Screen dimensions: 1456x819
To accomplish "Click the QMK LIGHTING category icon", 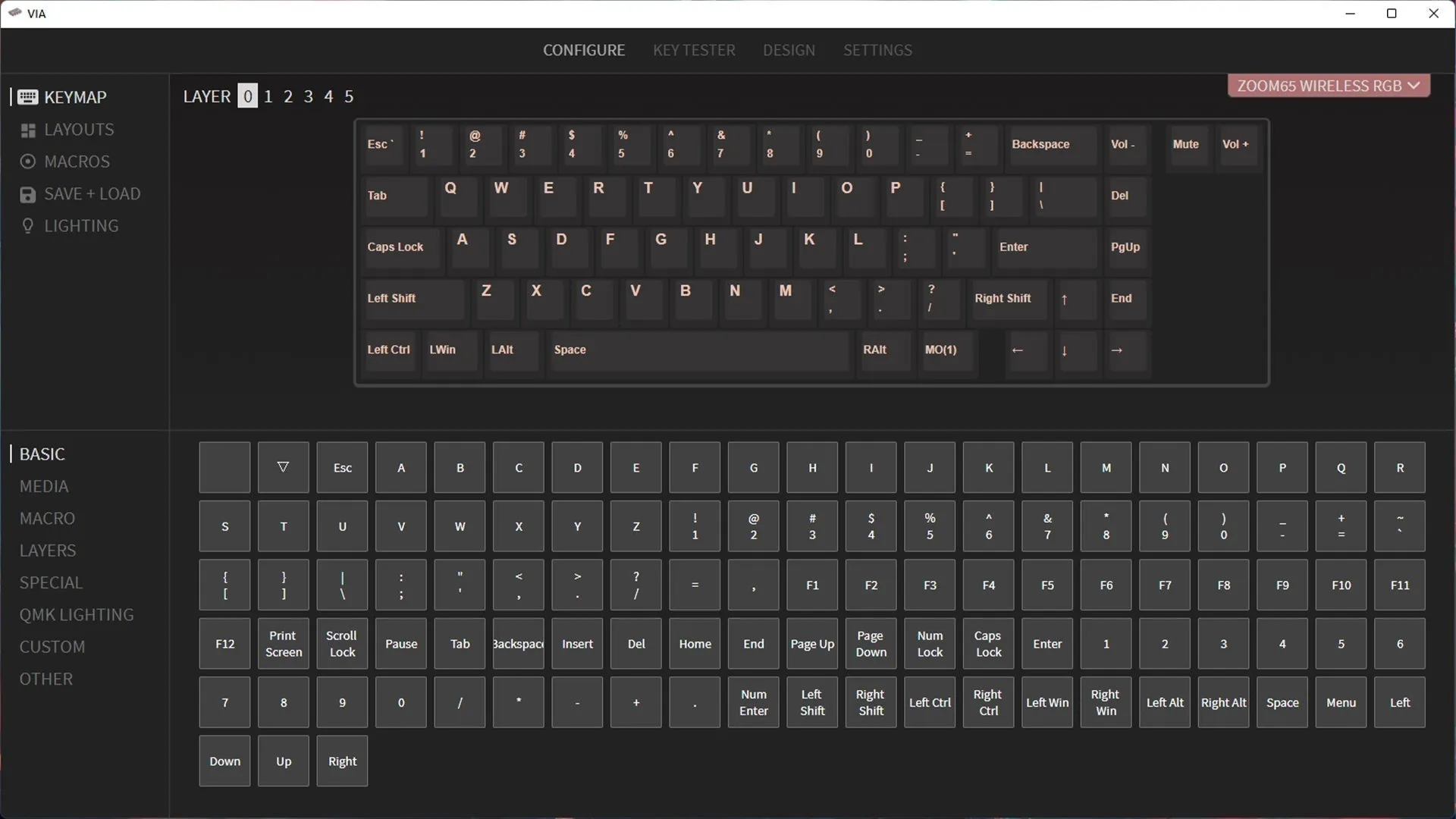I will (x=76, y=614).
